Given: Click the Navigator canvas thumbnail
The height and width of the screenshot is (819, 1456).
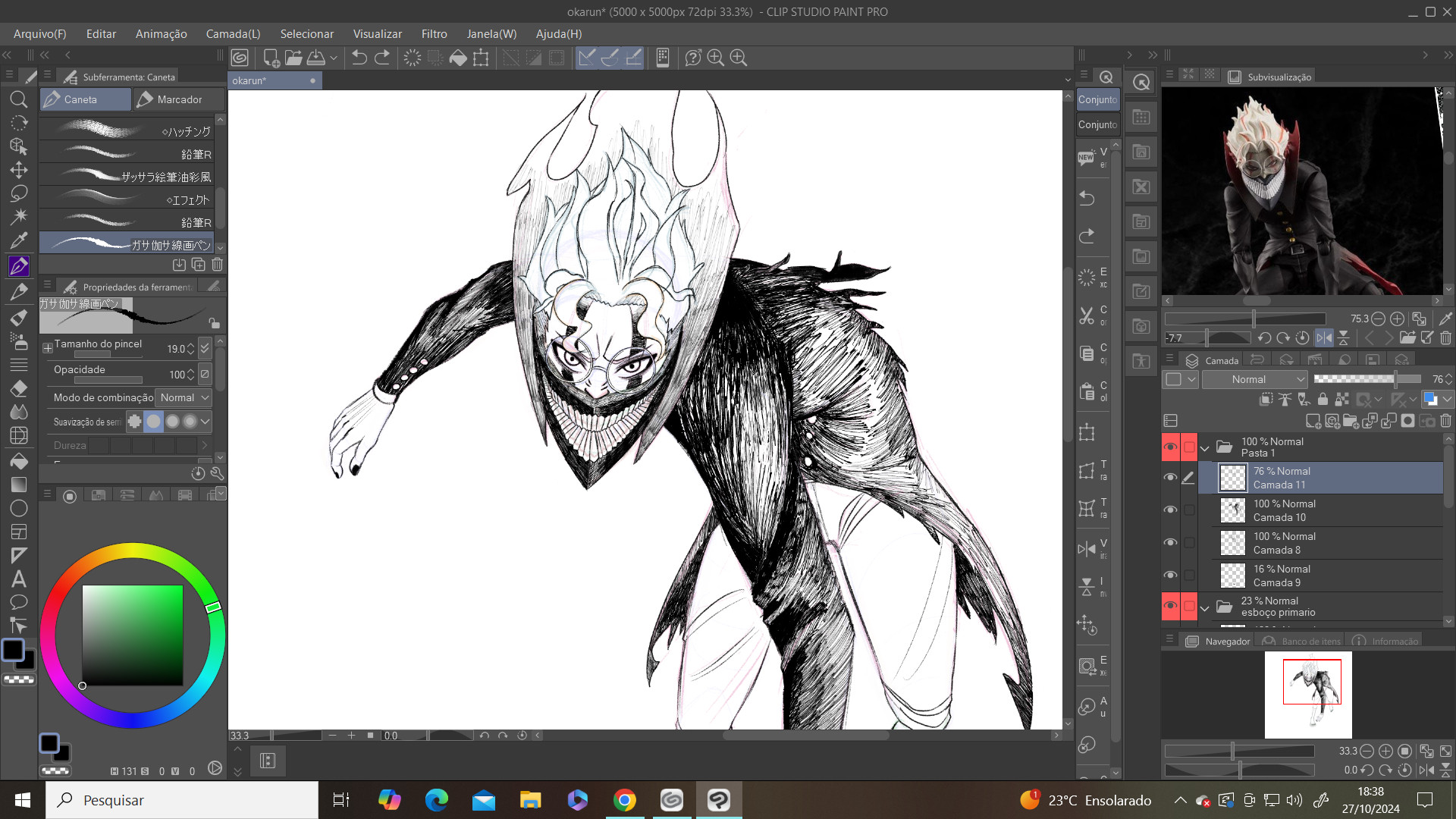Looking at the screenshot, I should tap(1308, 695).
